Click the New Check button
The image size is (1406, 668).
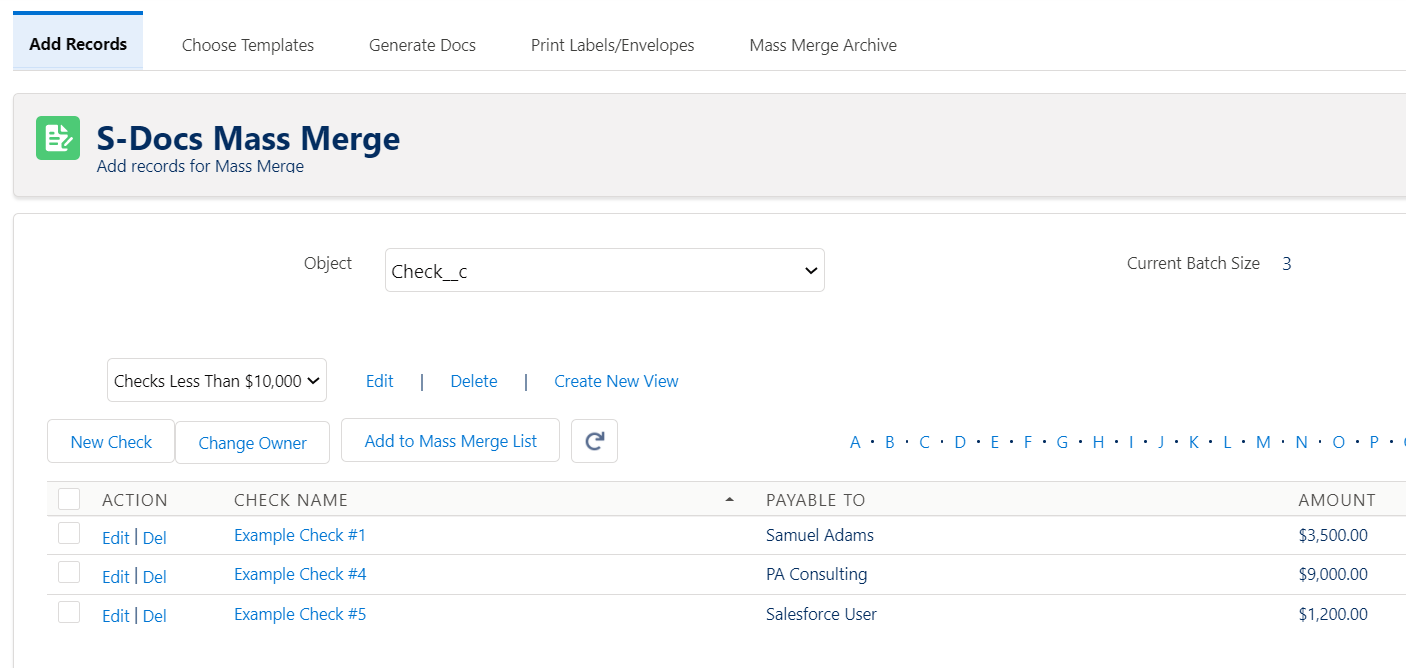click(111, 441)
